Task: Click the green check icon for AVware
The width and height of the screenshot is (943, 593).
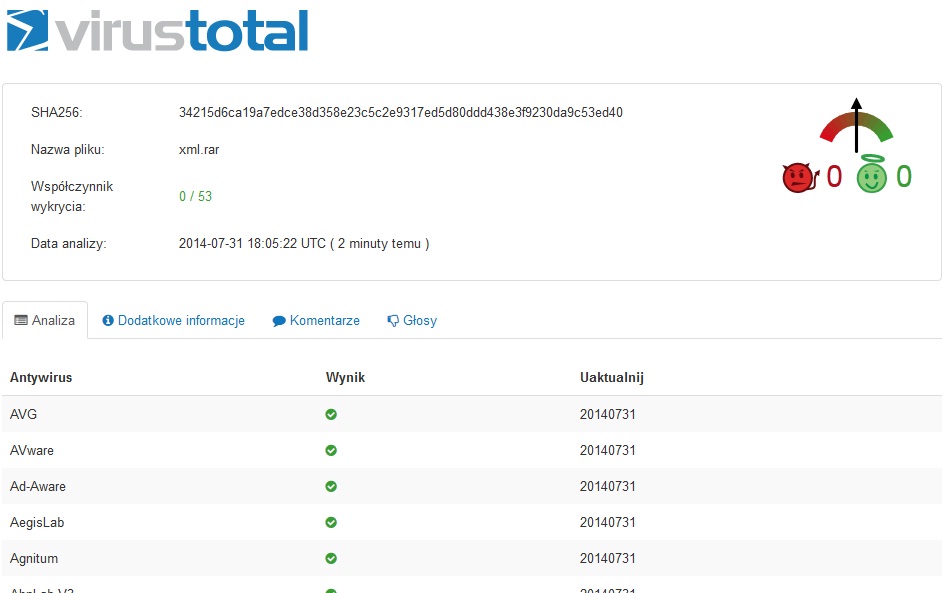Action: pyautogui.click(x=331, y=450)
